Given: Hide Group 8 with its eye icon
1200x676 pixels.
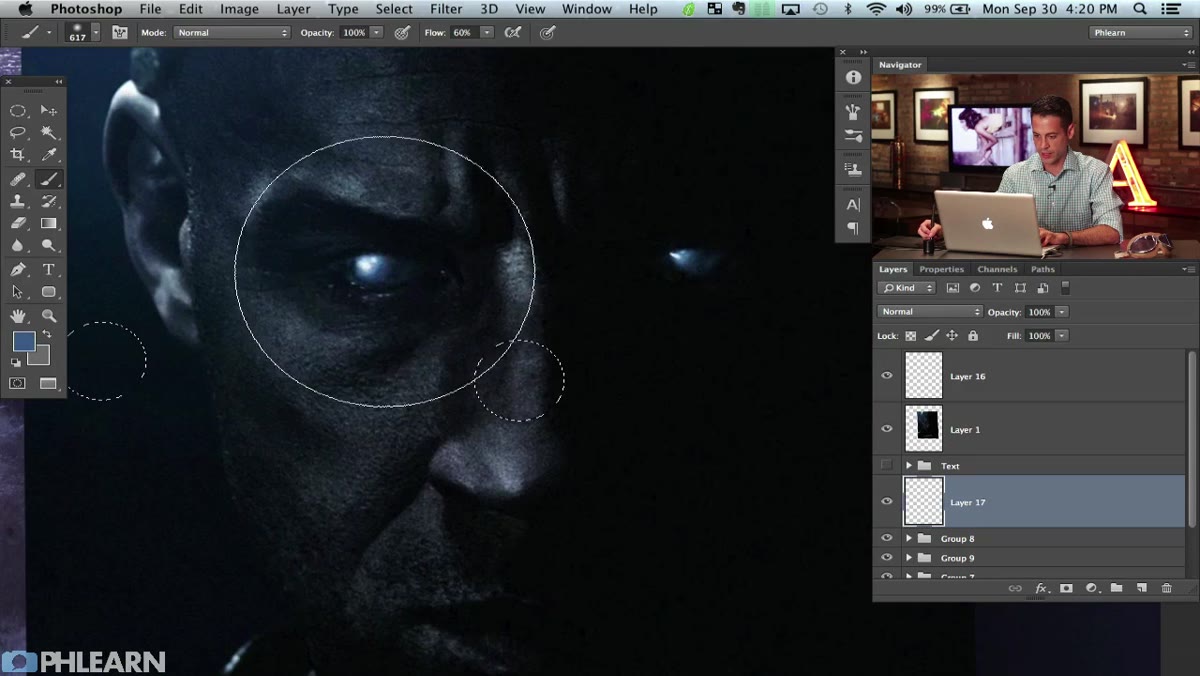Looking at the screenshot, I should 886,538.
